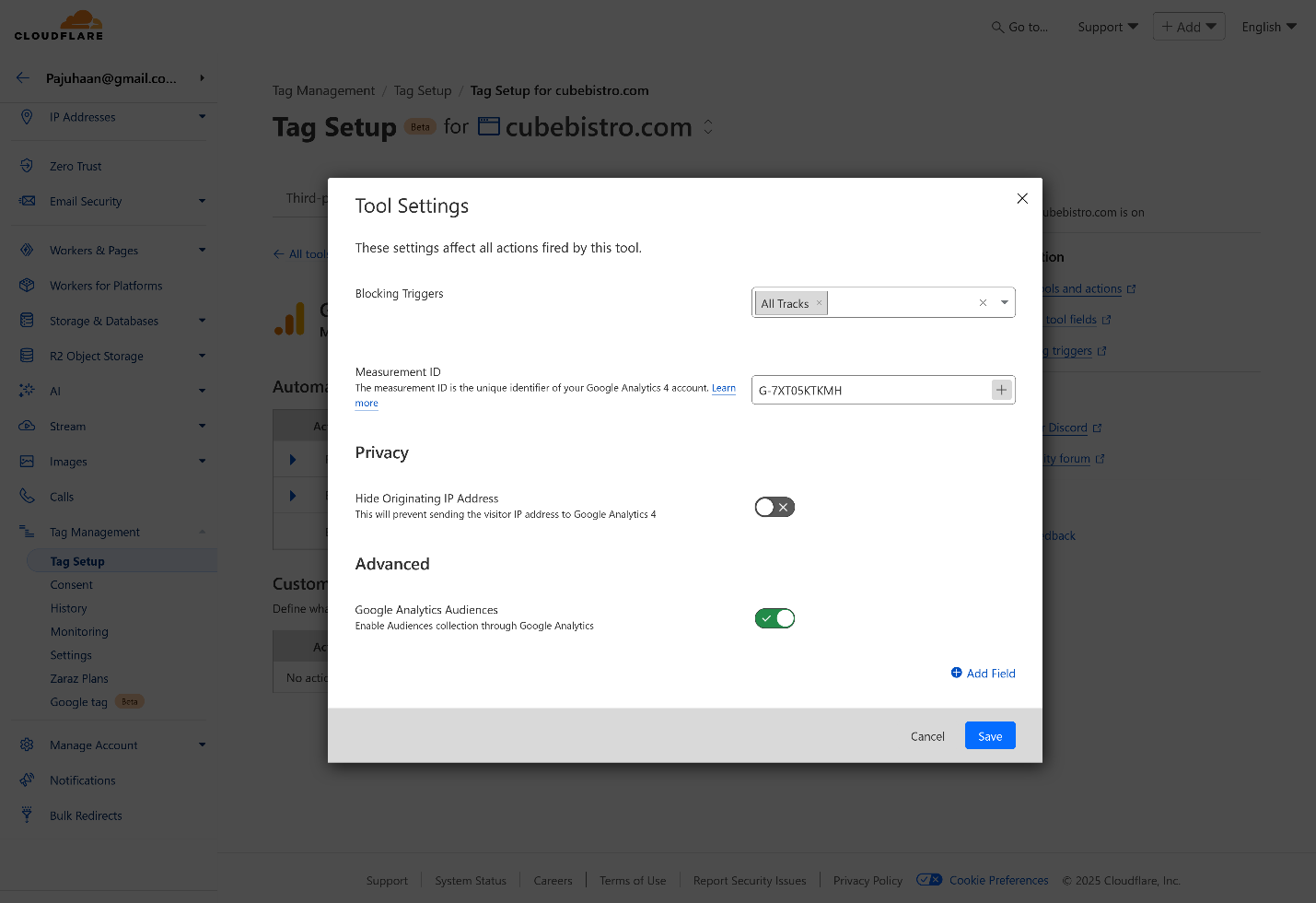
Task: Remove the All Tracks tag chip
Action: click(x=819, y=302)
